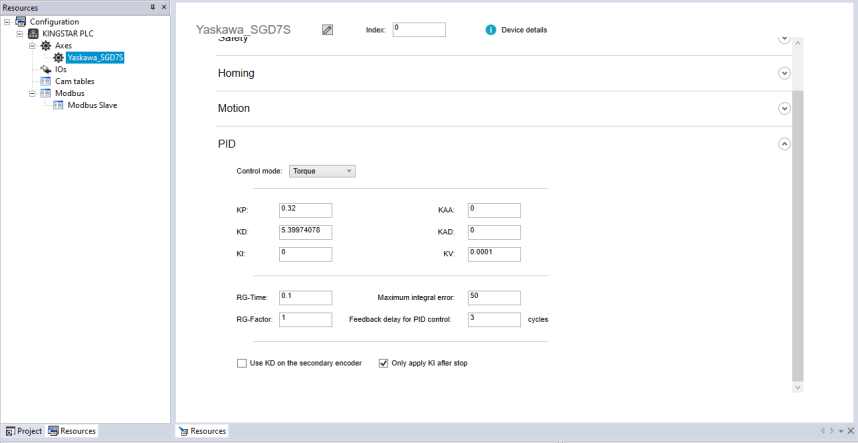Collapse the Axes tree node
Image resolution: width=858 pixels, height=443 pixels.
(32, 46)
